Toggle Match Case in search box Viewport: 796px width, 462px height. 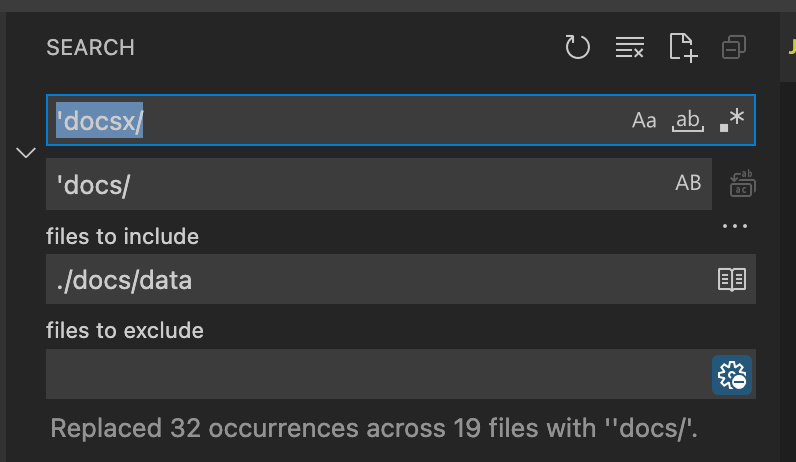[x=644, y=121]
